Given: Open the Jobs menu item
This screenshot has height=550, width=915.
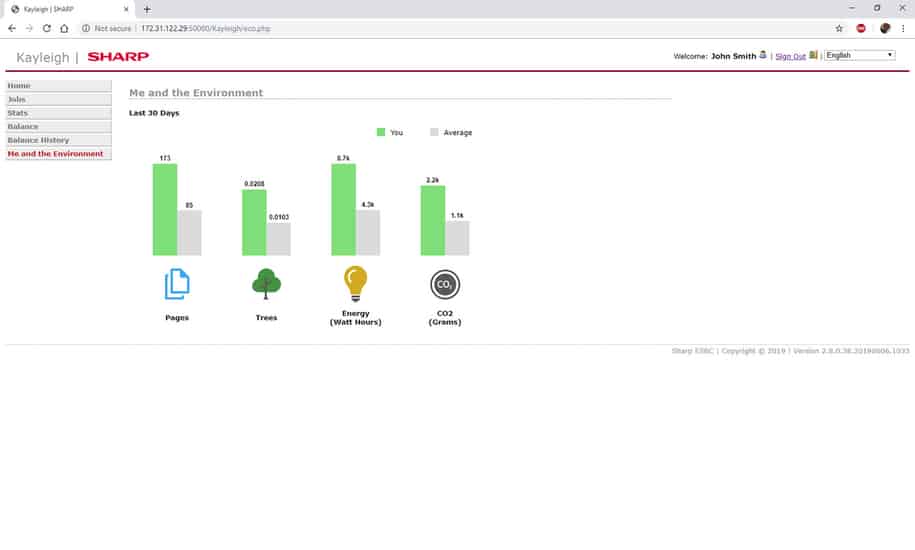Looking at the screenshot, I should click(x=58, y=100).
